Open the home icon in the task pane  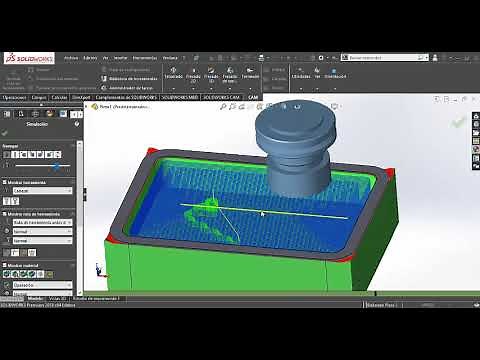tap(476, 116)
